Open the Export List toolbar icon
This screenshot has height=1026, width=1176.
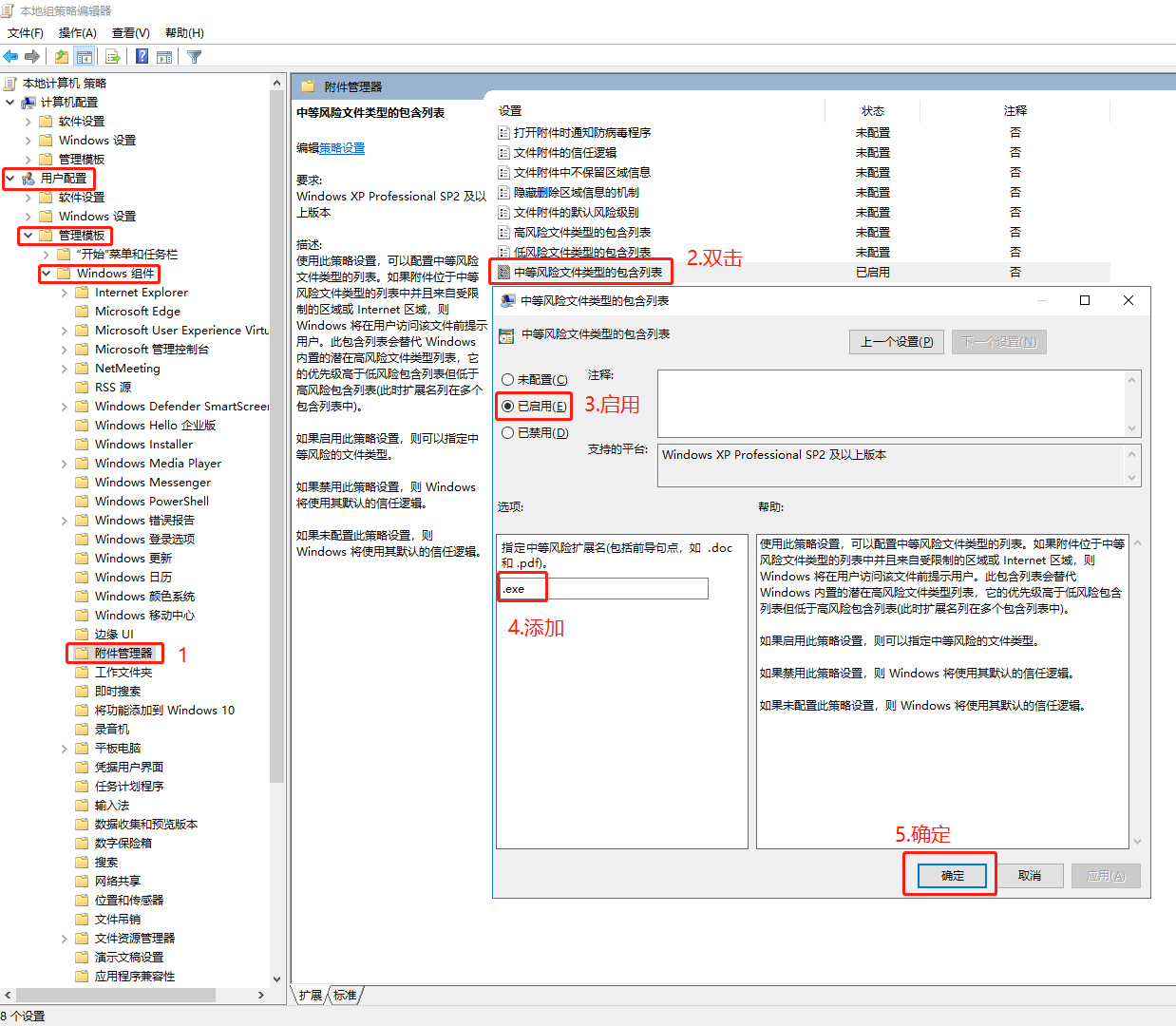pos(112,56)
